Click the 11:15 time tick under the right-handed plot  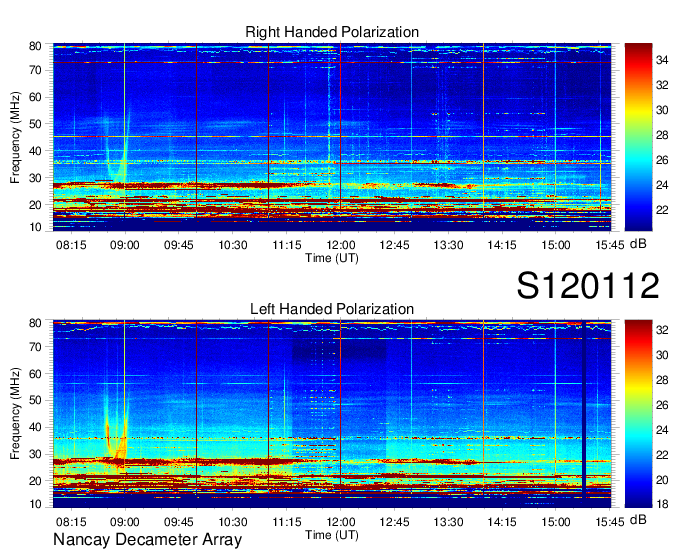[287, 245]
